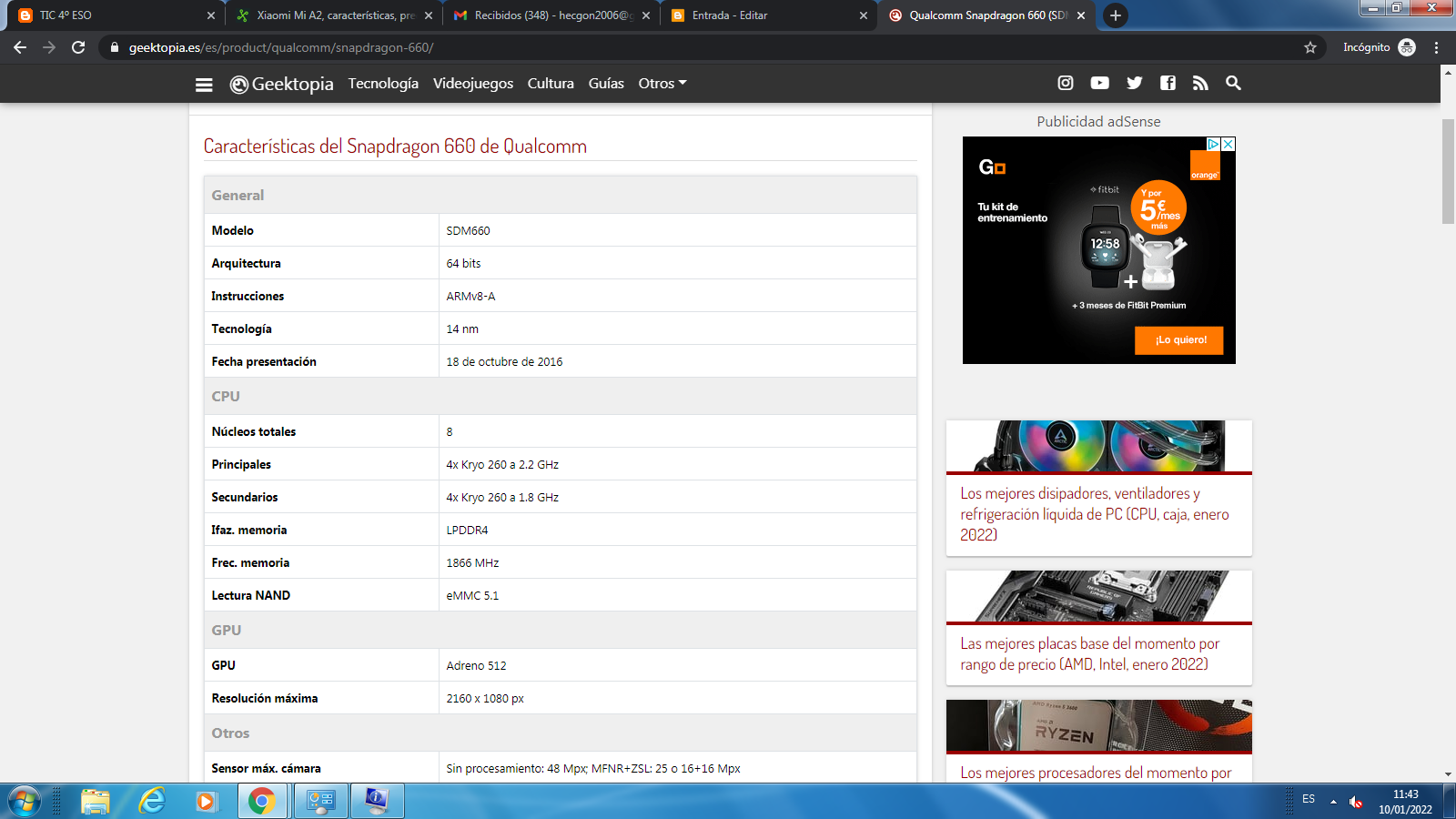Open the Geektopia hamburger menu

[x=204, y=84]
